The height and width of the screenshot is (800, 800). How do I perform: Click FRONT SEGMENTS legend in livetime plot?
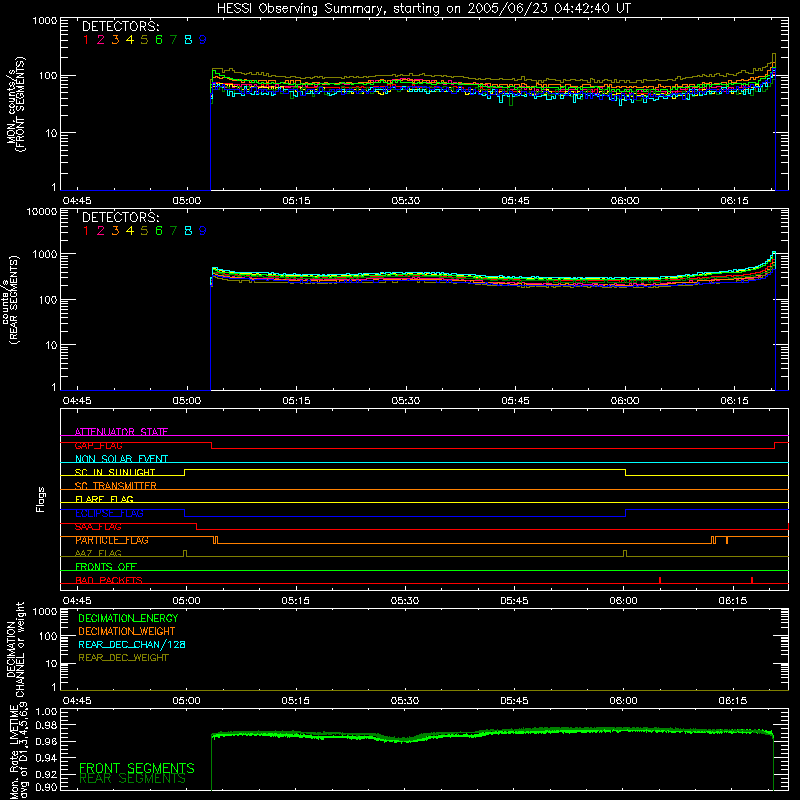click(137, 768)
